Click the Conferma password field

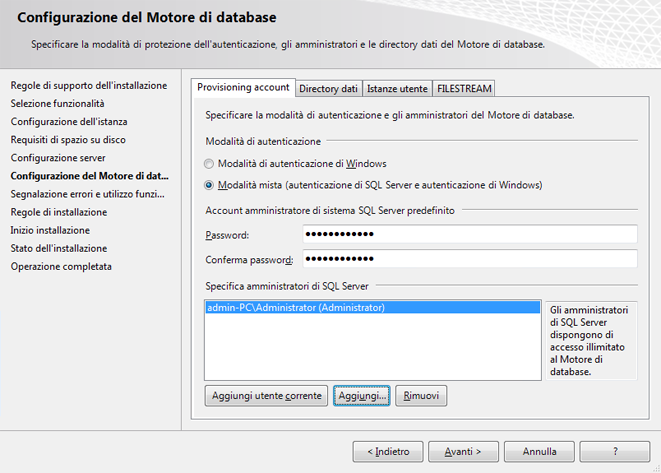click(x=470, y=258)
